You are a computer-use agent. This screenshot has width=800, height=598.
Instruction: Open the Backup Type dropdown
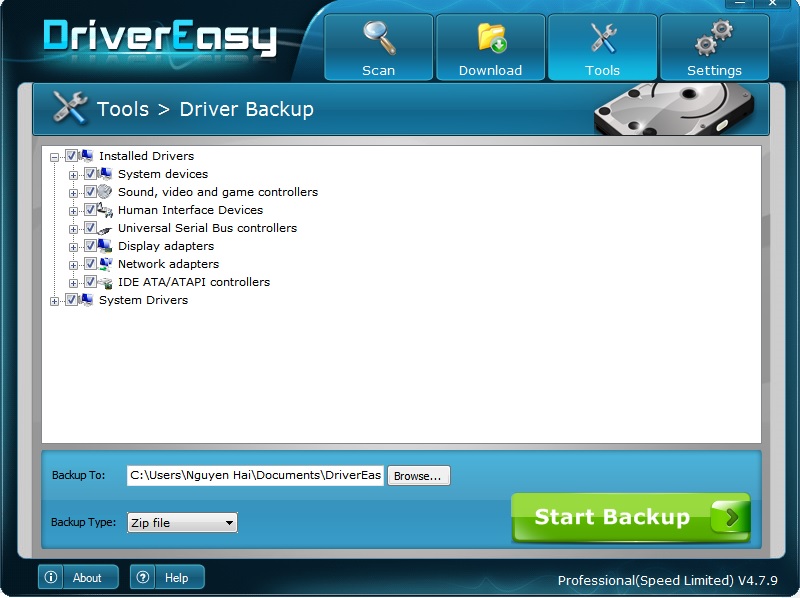coord(182,522)
